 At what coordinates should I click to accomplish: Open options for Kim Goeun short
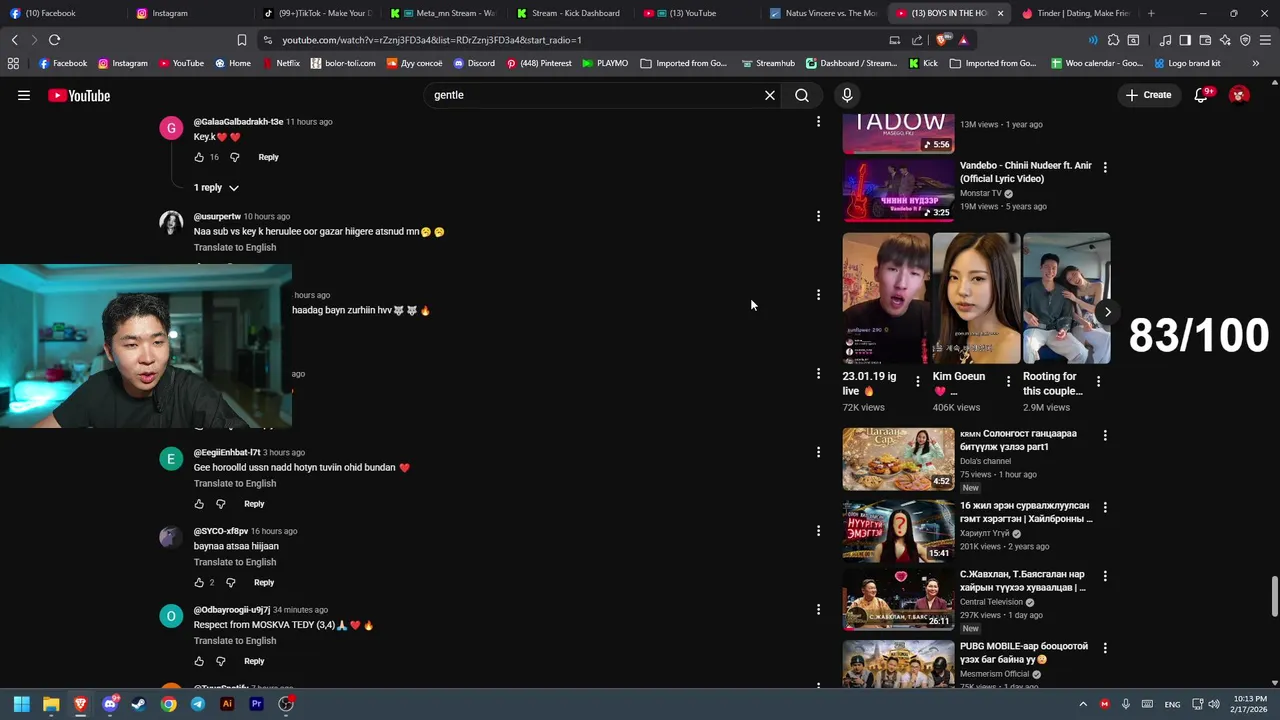pyautogui.click(x=1008, y=381)
